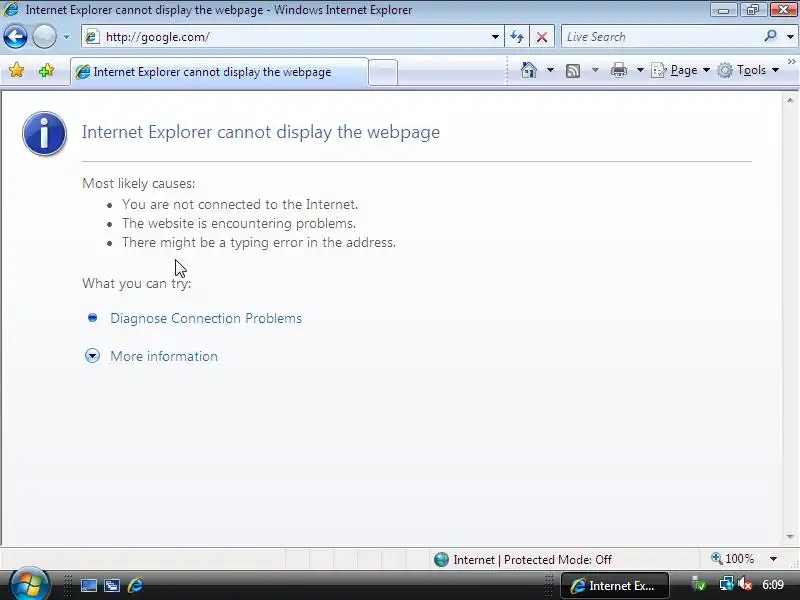Click the taskbar clock showing 6:09

click(x=773, y=585)
